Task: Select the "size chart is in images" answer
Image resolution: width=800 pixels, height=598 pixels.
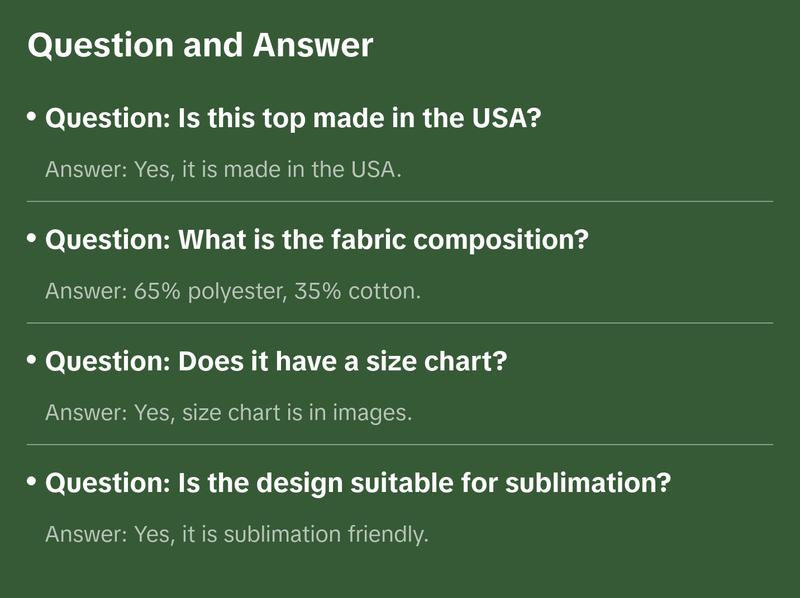Action: (228, 412)
